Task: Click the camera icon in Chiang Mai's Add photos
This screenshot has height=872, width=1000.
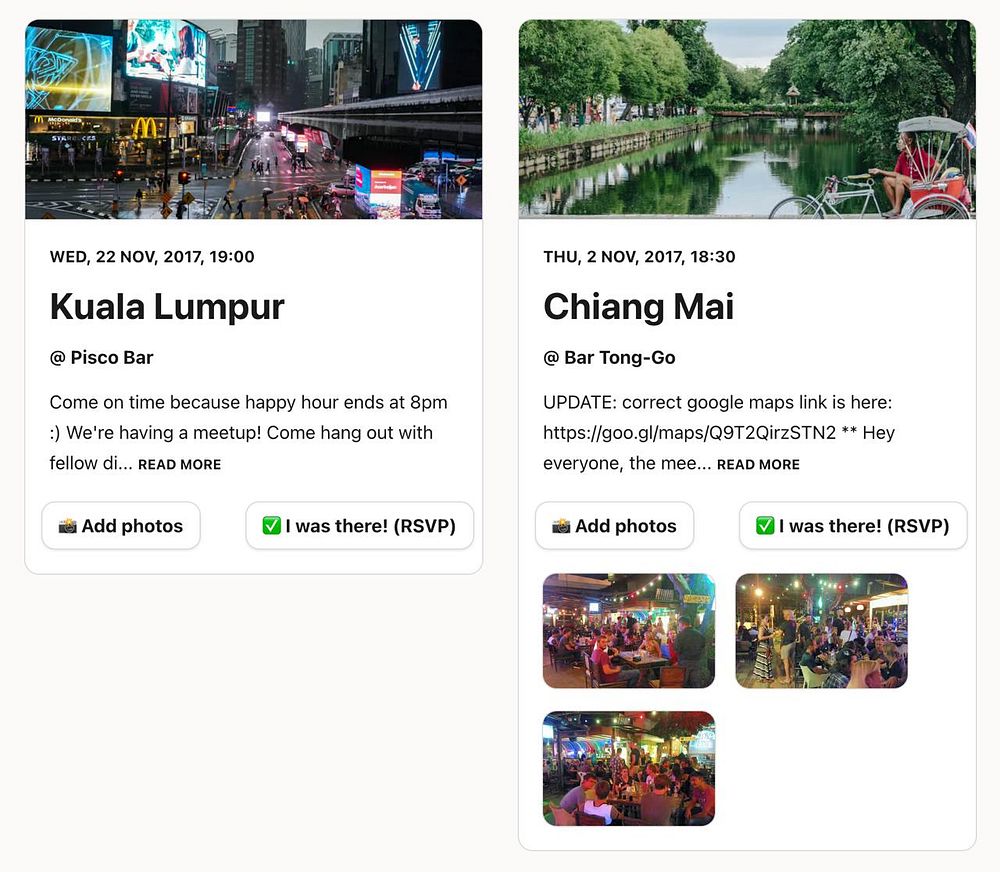Action: click(x=561, y=526)
